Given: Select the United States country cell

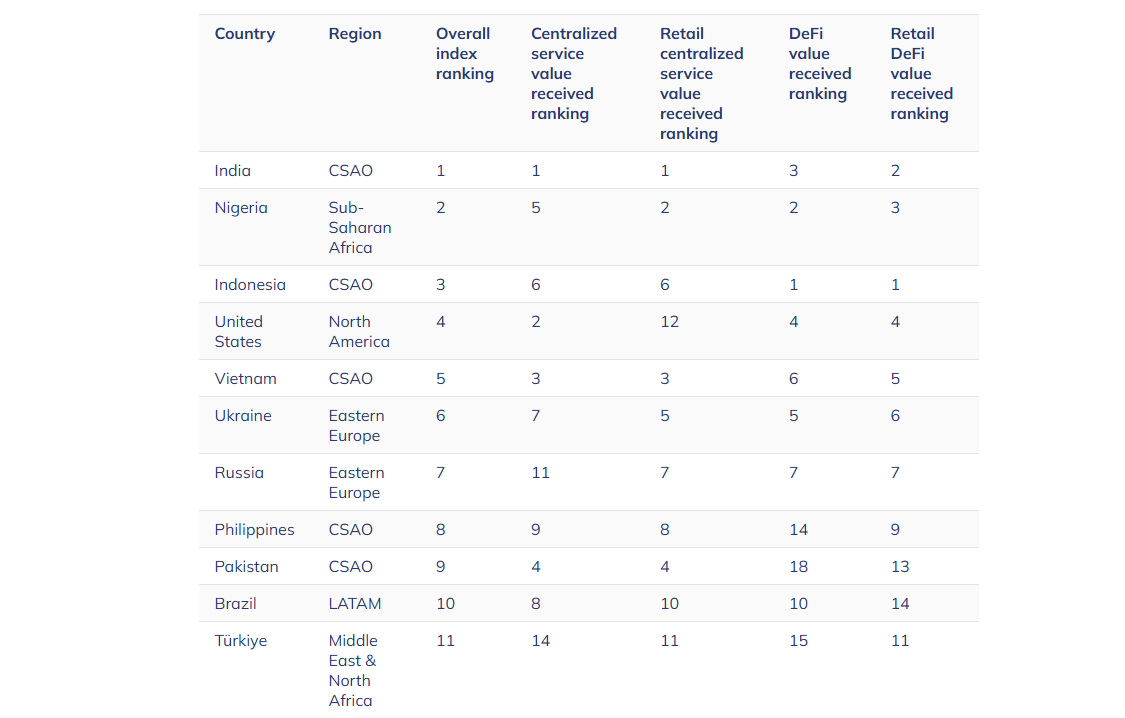Looking at the screenshot, I should click(238, 332).
